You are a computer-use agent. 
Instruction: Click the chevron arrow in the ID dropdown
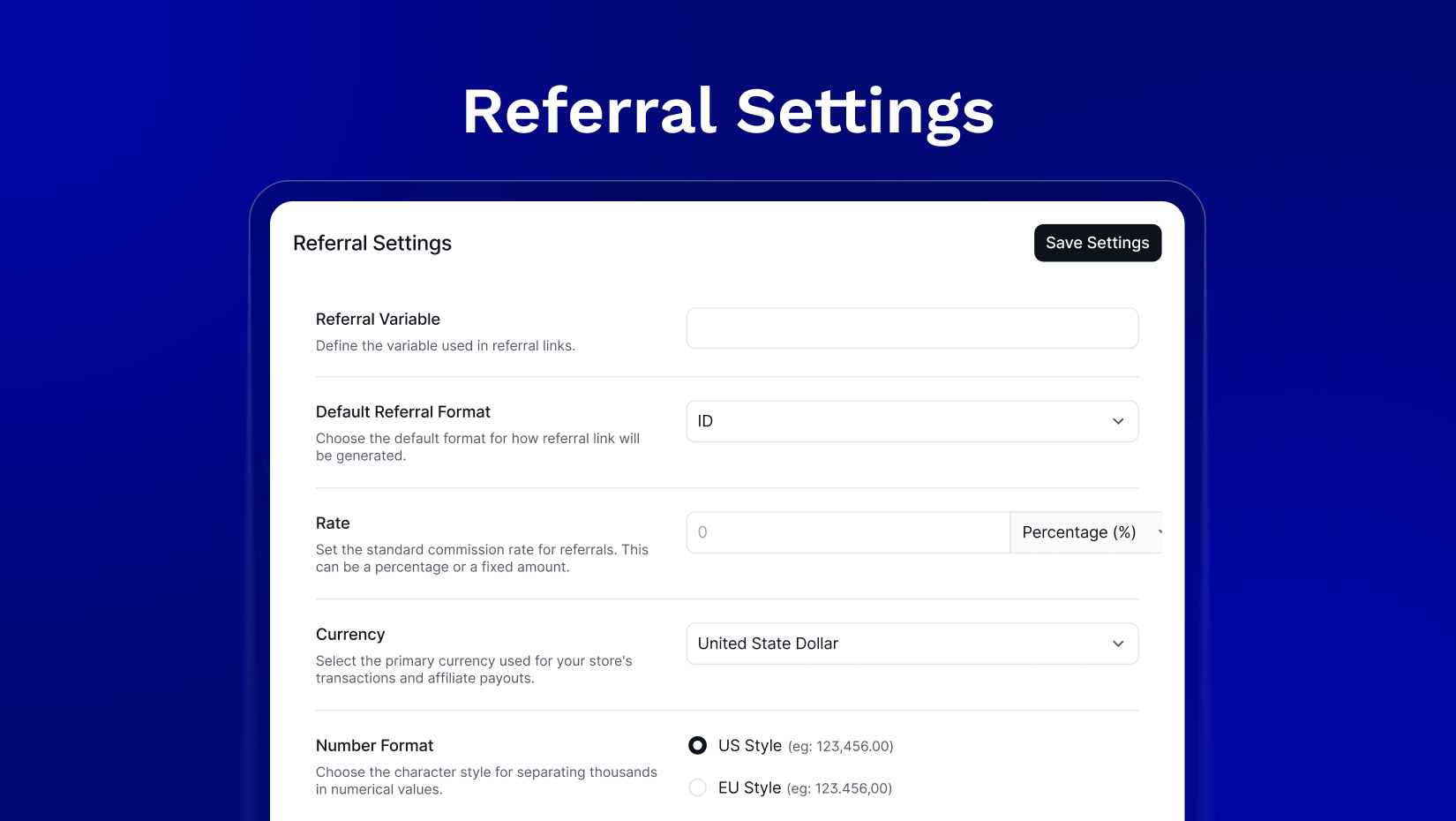1118,421
